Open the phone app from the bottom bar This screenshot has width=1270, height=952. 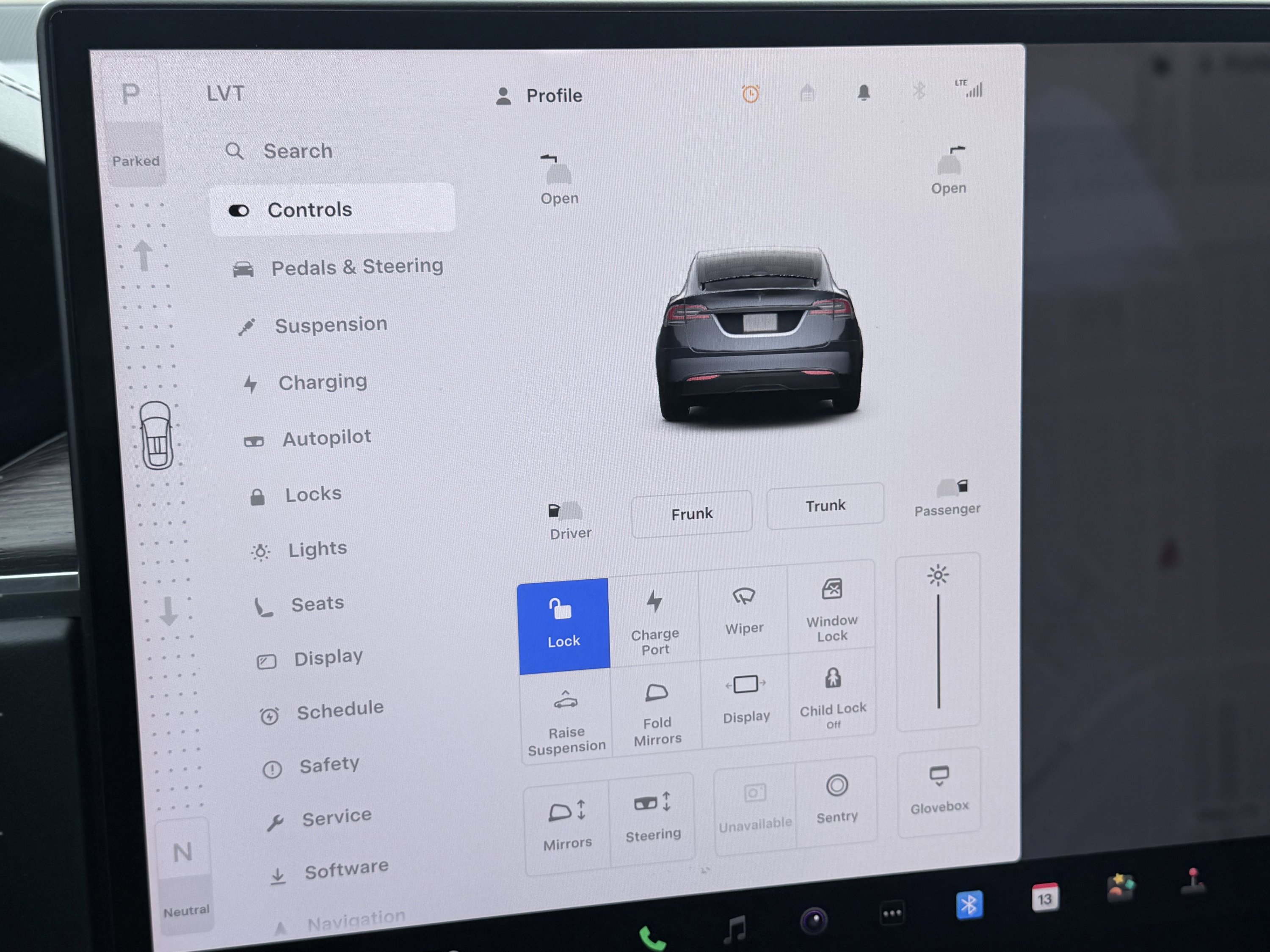pyautogui.click(x=653, y=937)
